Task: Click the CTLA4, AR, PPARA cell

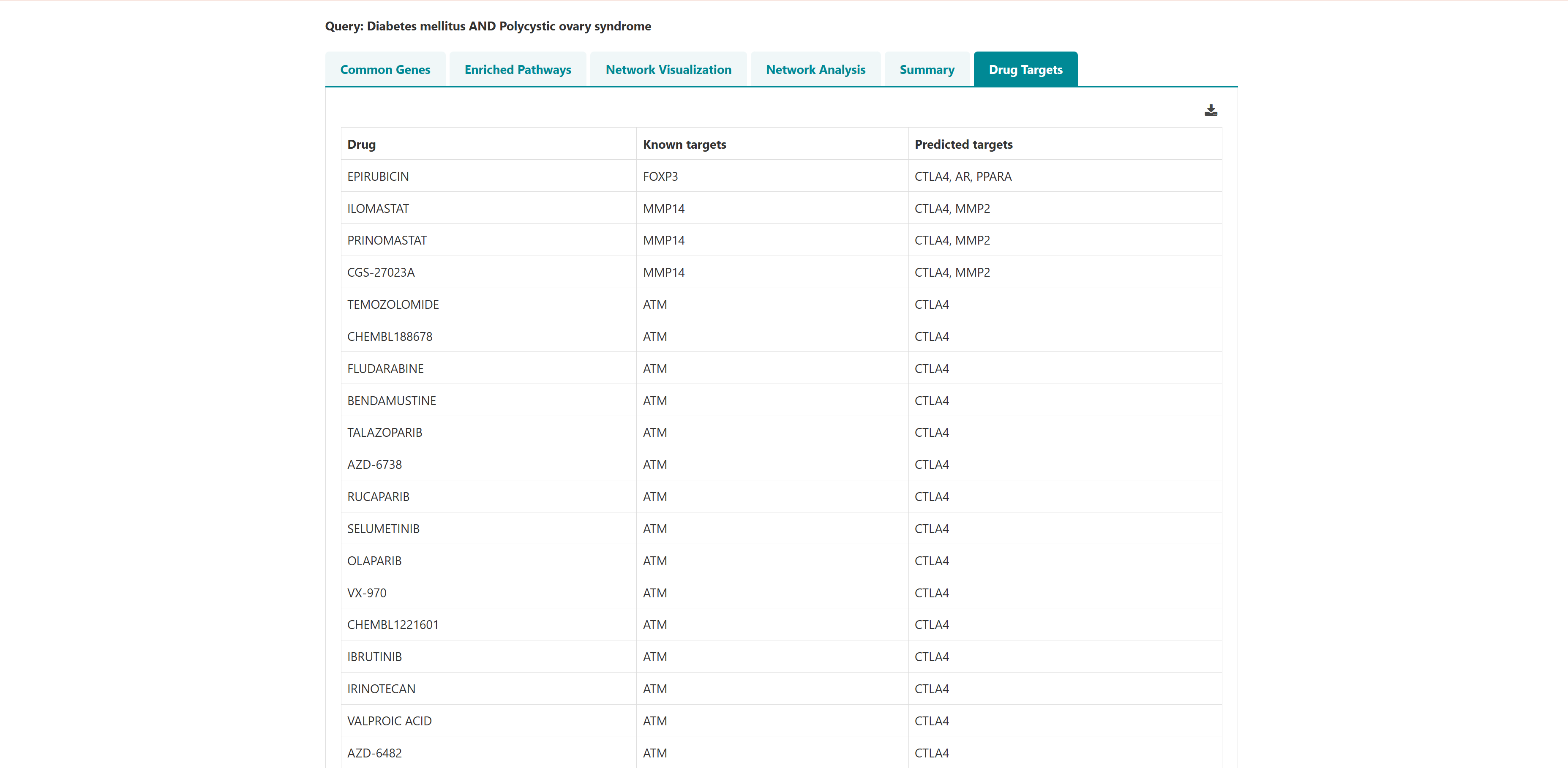Action: (x=963, y=177)
